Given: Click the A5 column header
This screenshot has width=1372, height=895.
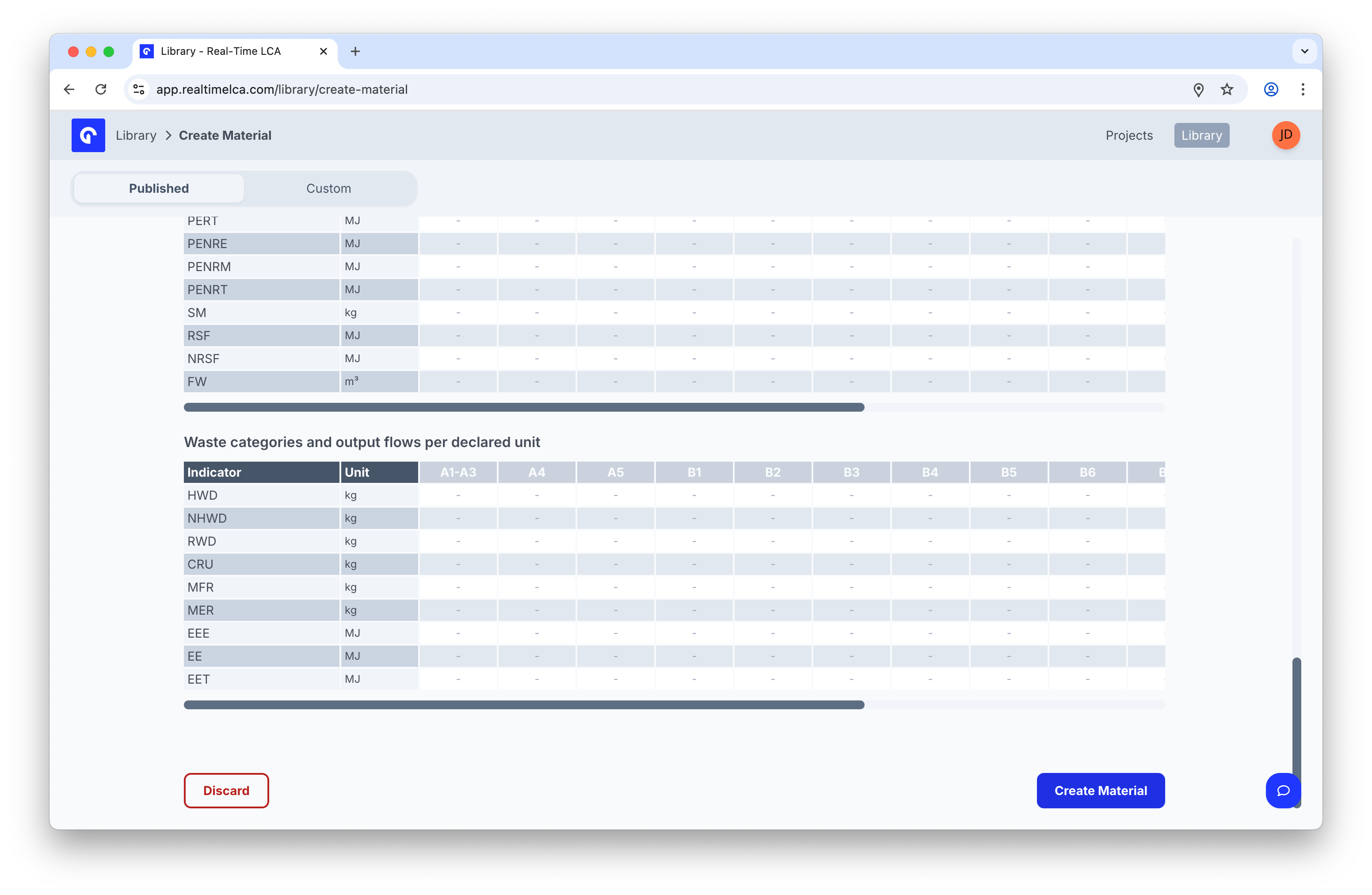Looking at the screenshot, I should (x=616, y=472).
